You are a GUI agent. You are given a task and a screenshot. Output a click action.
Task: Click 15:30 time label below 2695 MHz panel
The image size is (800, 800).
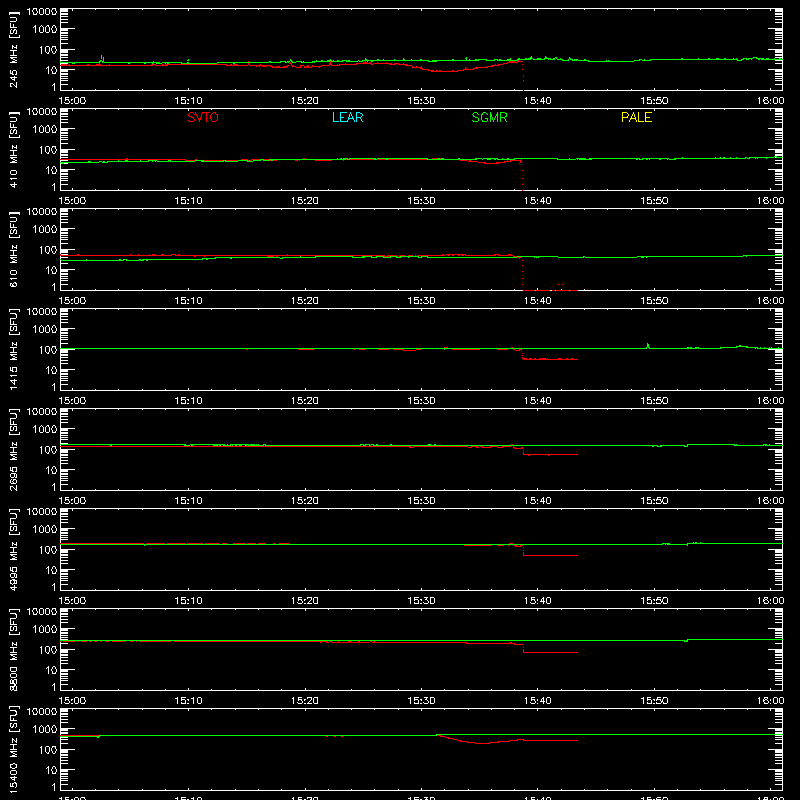click(x=421, y=501)
